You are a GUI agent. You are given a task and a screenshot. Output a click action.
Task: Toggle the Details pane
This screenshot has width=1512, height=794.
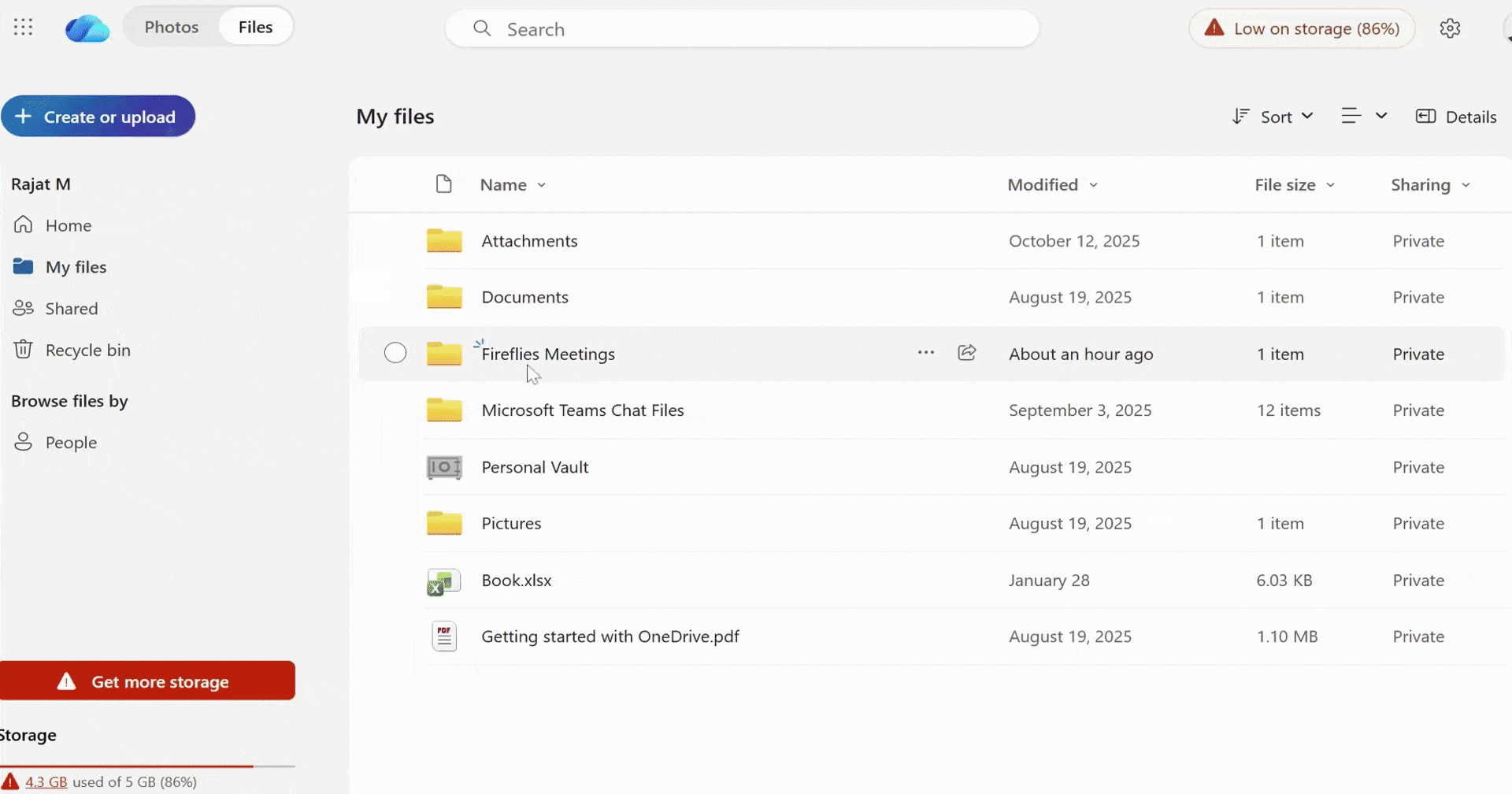[1456, 117]
